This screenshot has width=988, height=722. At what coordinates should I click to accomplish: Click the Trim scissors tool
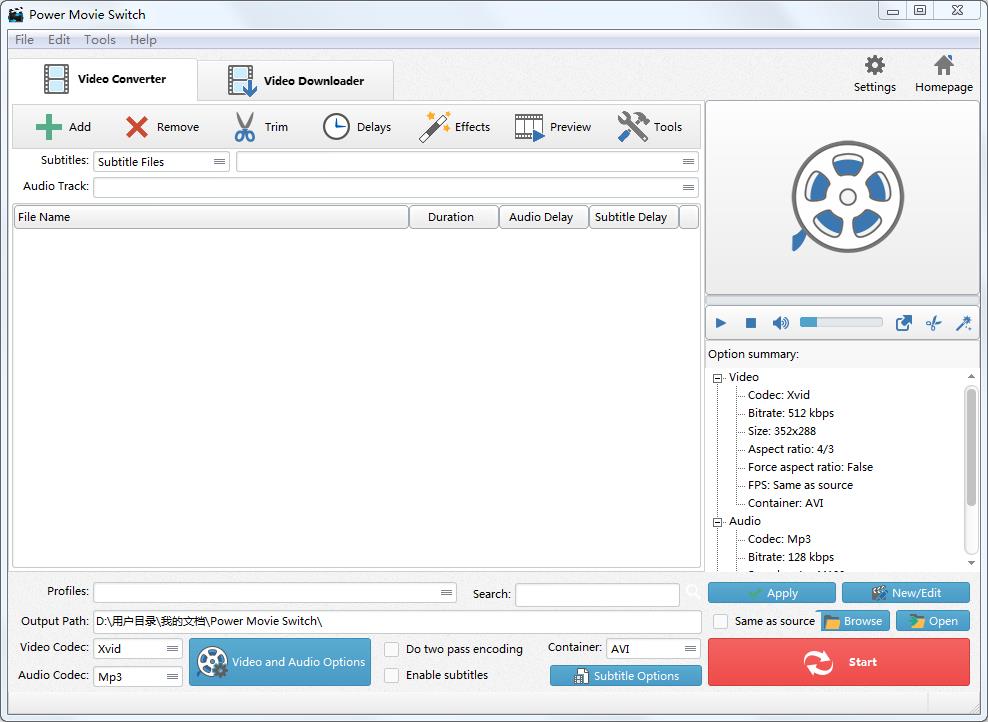(x=245, y=127)
